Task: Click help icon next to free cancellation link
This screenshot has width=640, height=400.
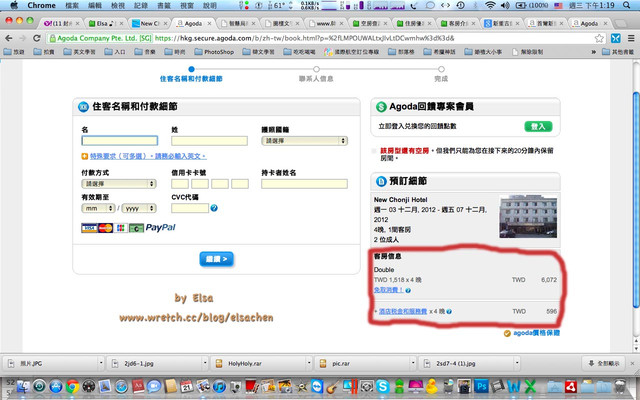Action: [408, 290]
